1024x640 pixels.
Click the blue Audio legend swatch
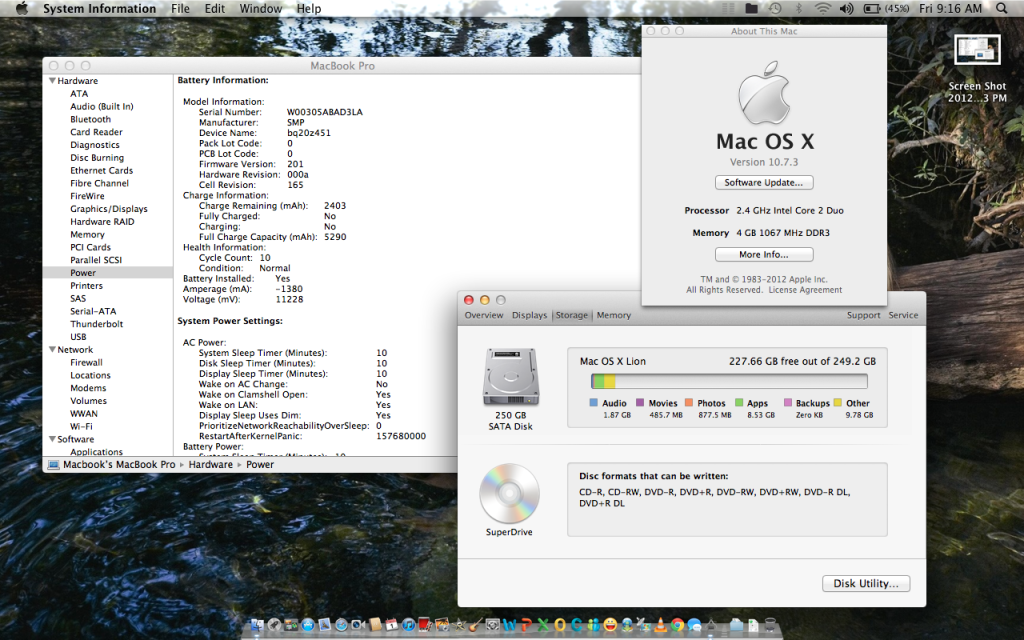(x=594, y=403)
